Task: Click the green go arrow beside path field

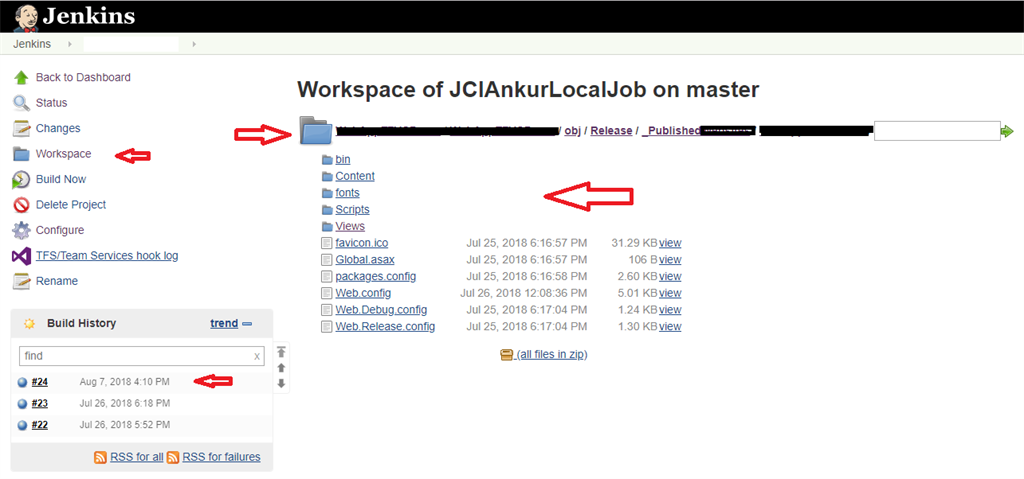Action: tap(1007, 131)
